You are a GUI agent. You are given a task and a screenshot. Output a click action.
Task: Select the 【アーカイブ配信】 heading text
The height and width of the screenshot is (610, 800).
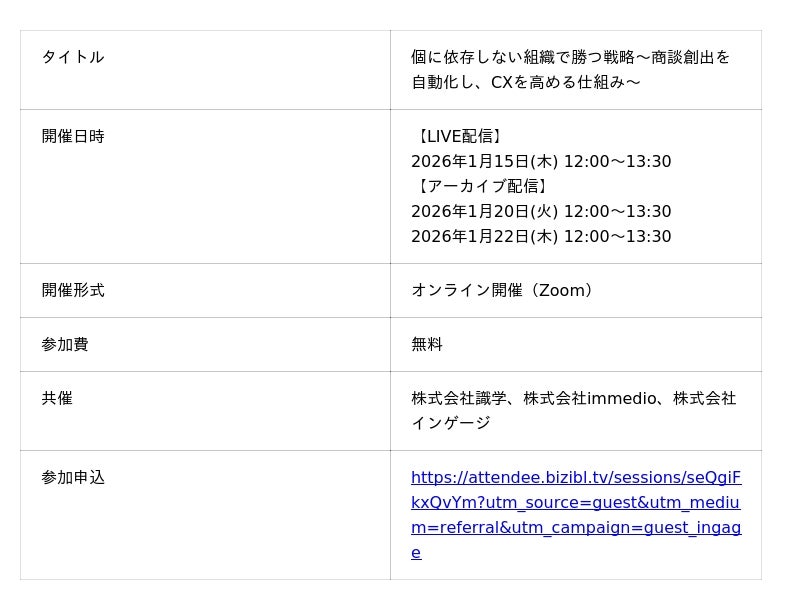tap(481, 186)
